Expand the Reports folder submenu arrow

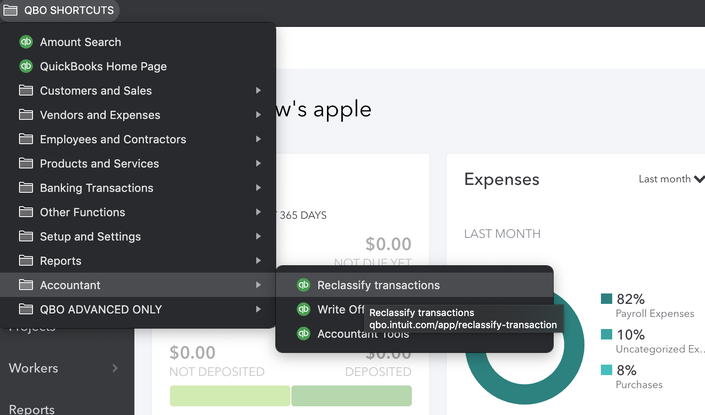tap(258, 260)
